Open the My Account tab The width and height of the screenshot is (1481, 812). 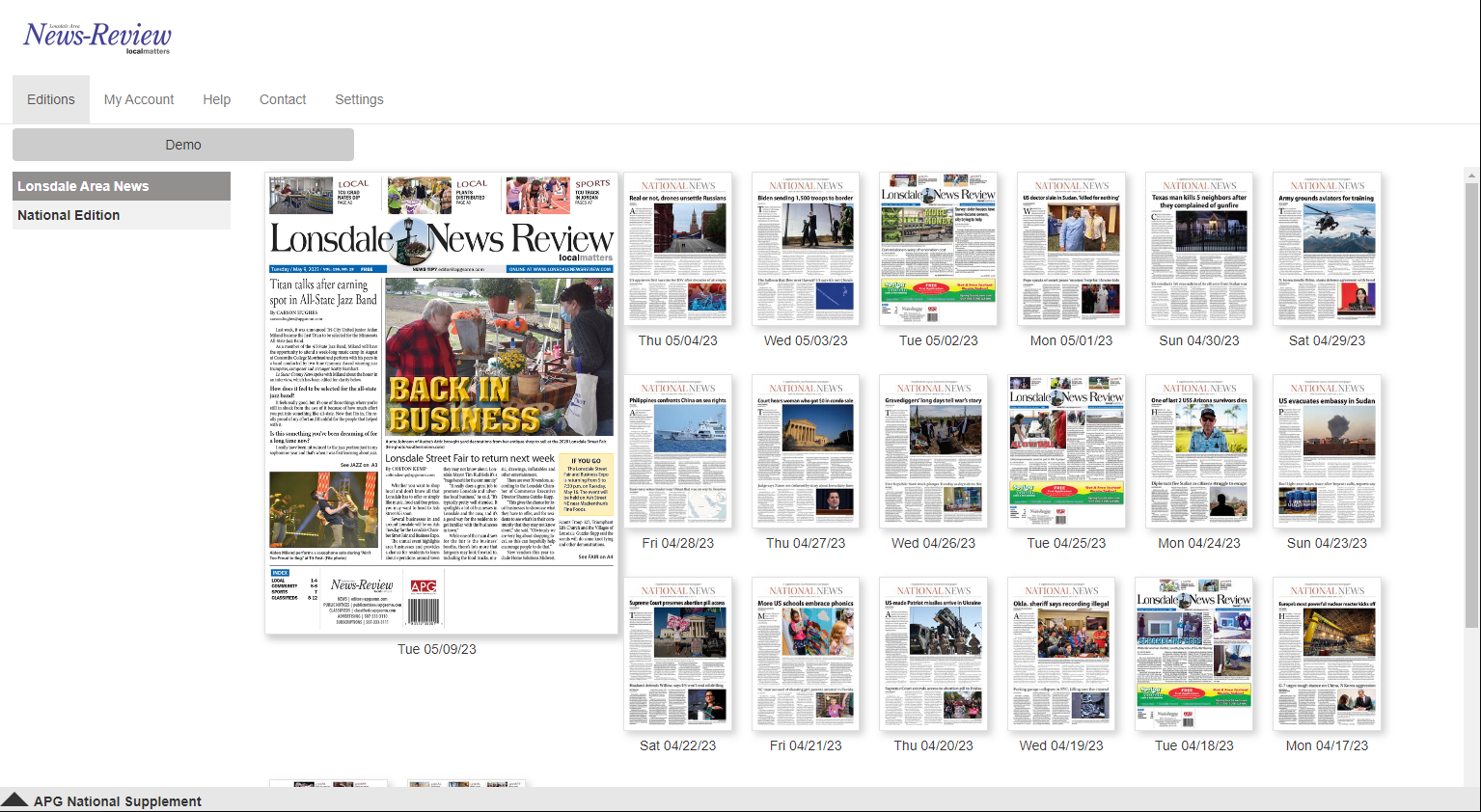pos(139,99)
